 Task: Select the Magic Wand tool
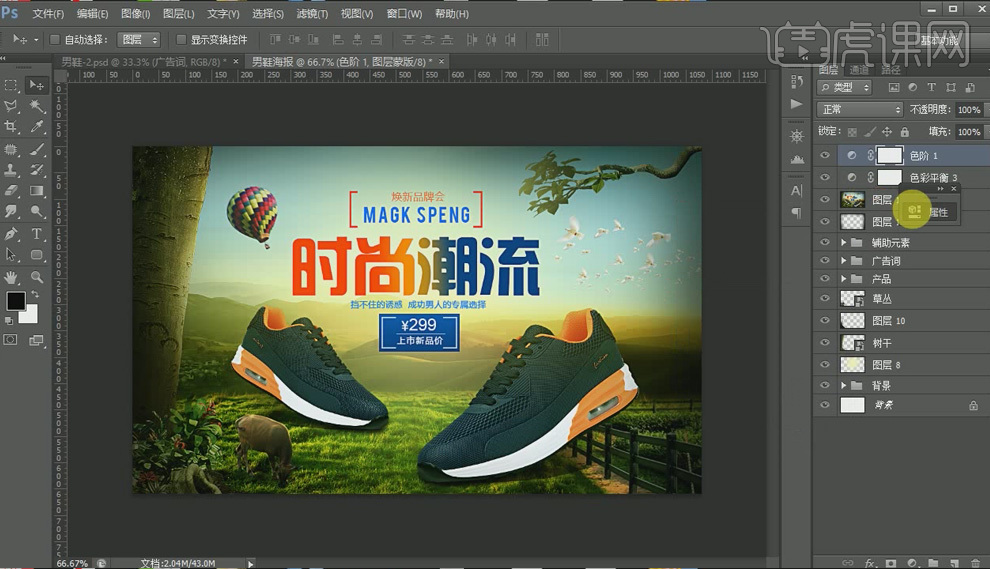coord(37,106)
